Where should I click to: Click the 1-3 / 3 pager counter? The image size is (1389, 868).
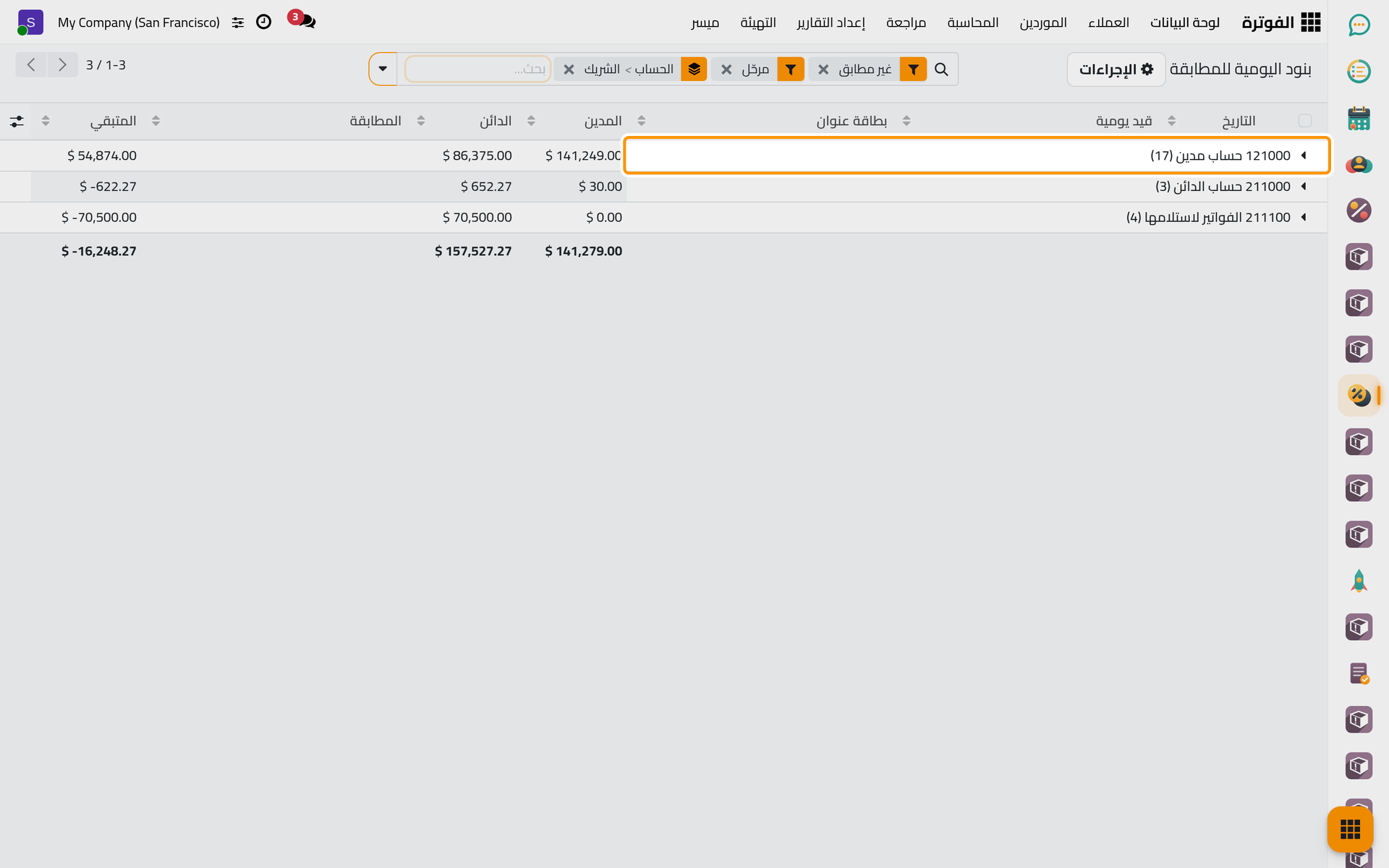(106, 65)
